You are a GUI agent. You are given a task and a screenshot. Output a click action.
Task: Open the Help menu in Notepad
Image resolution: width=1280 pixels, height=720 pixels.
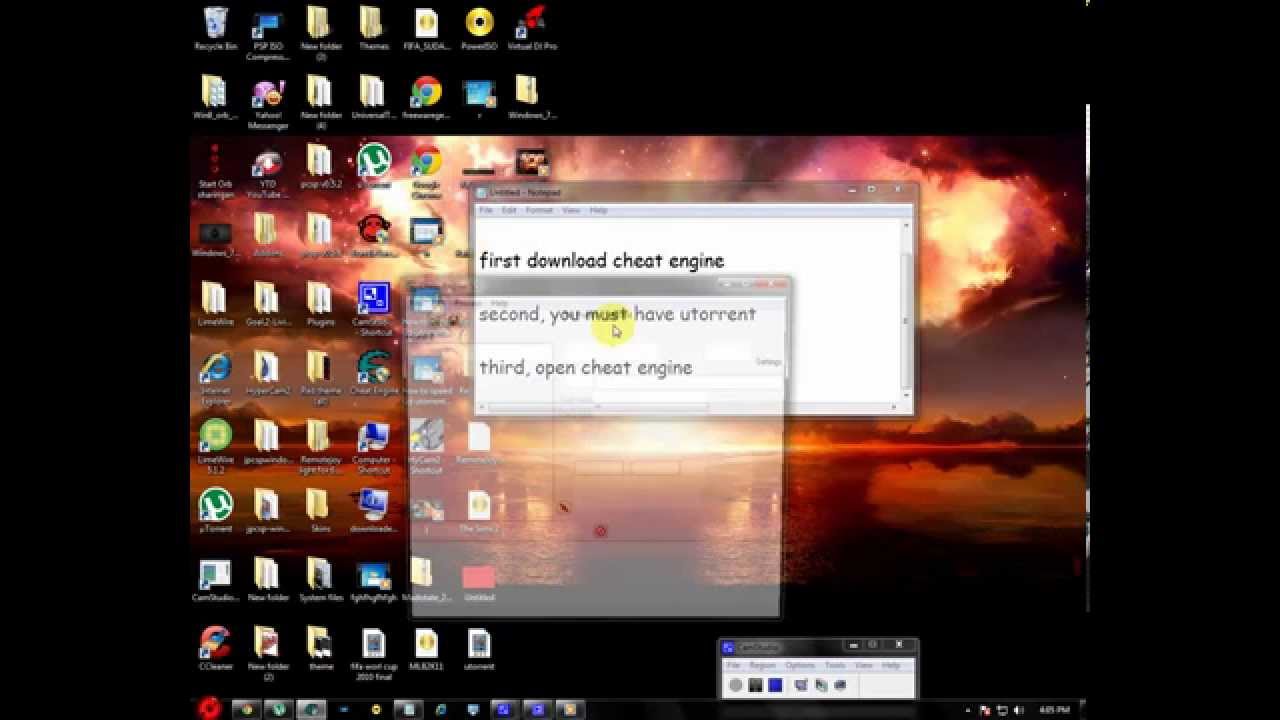[x=598, y=211]
